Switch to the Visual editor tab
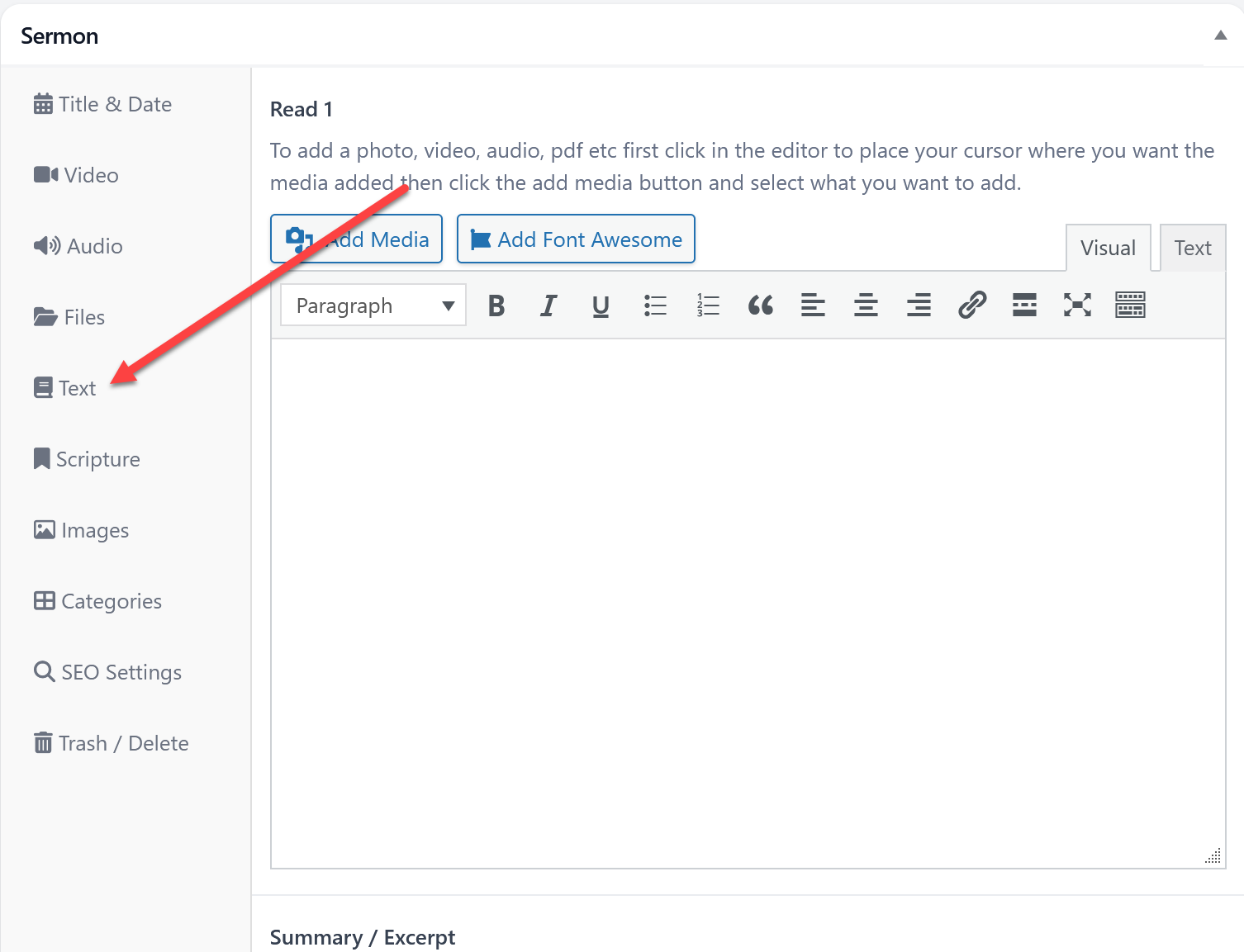 pyautogui.click(x=1108, y=248)
